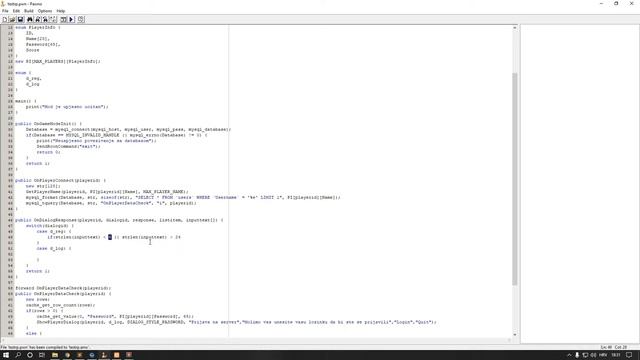
Task: Click the Ln line indicator in the status bar
Action: pos(606,347)
